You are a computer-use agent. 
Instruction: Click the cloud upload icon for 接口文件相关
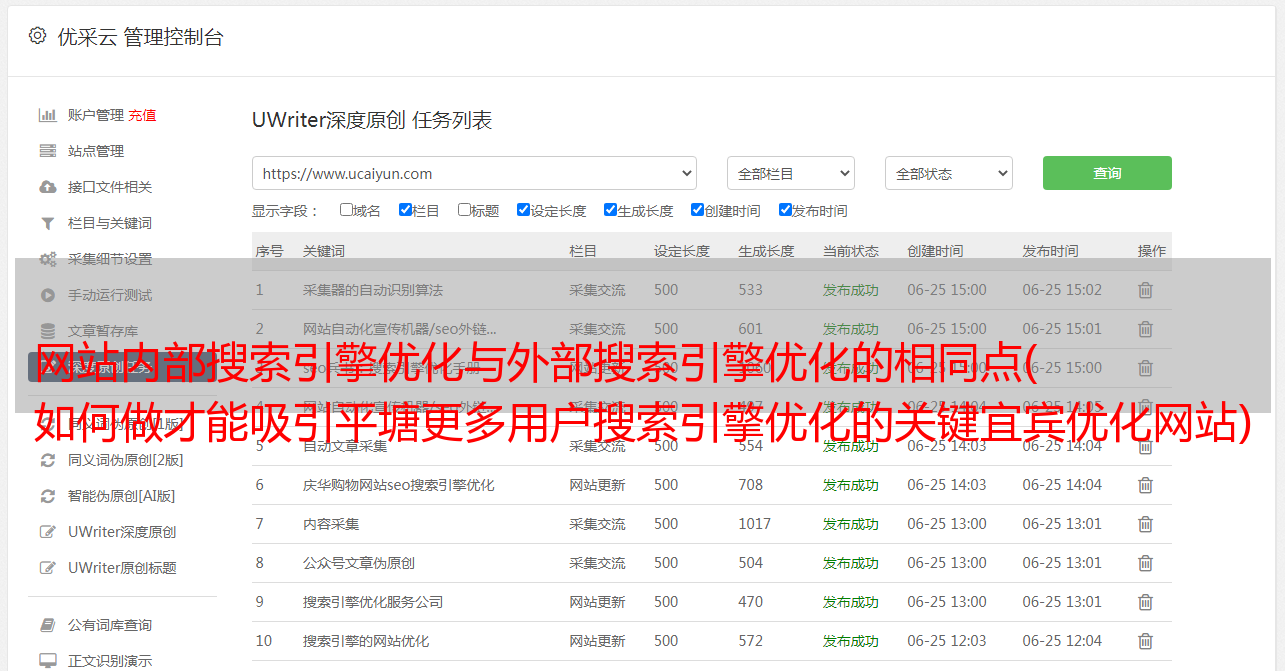pos(47,187)
